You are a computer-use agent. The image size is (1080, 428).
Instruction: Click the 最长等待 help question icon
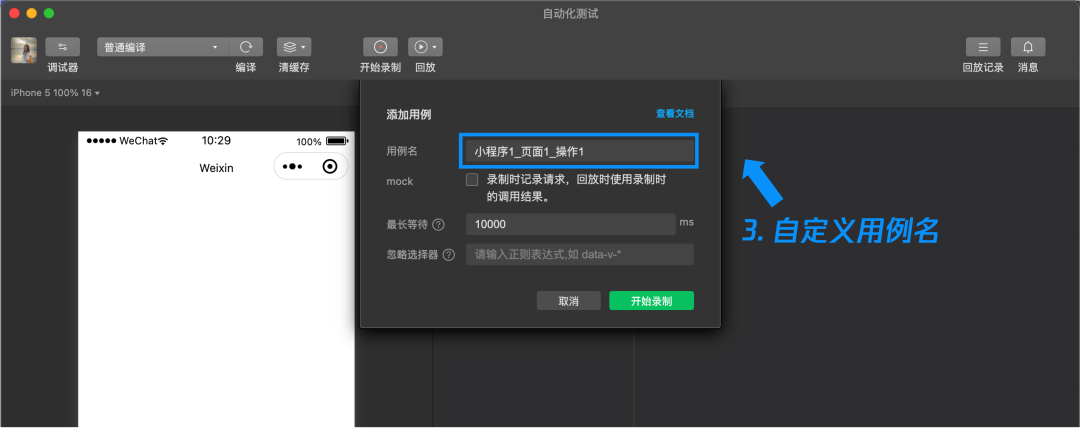[x=438, y=225]
